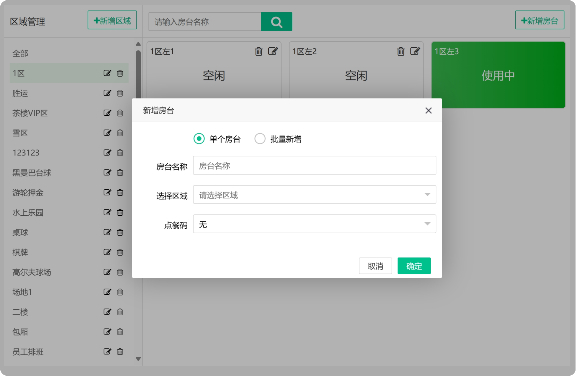The height and width of the screenshot is (376, 576).
Task: Click edit icon next to 茶楼VIP区
Action: (x=107, y=113)
